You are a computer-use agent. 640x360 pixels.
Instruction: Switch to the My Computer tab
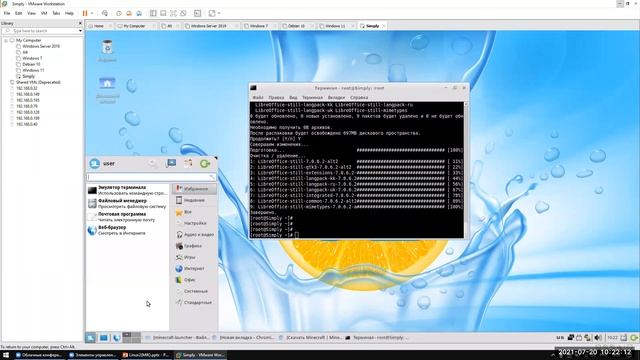point(134,26)
